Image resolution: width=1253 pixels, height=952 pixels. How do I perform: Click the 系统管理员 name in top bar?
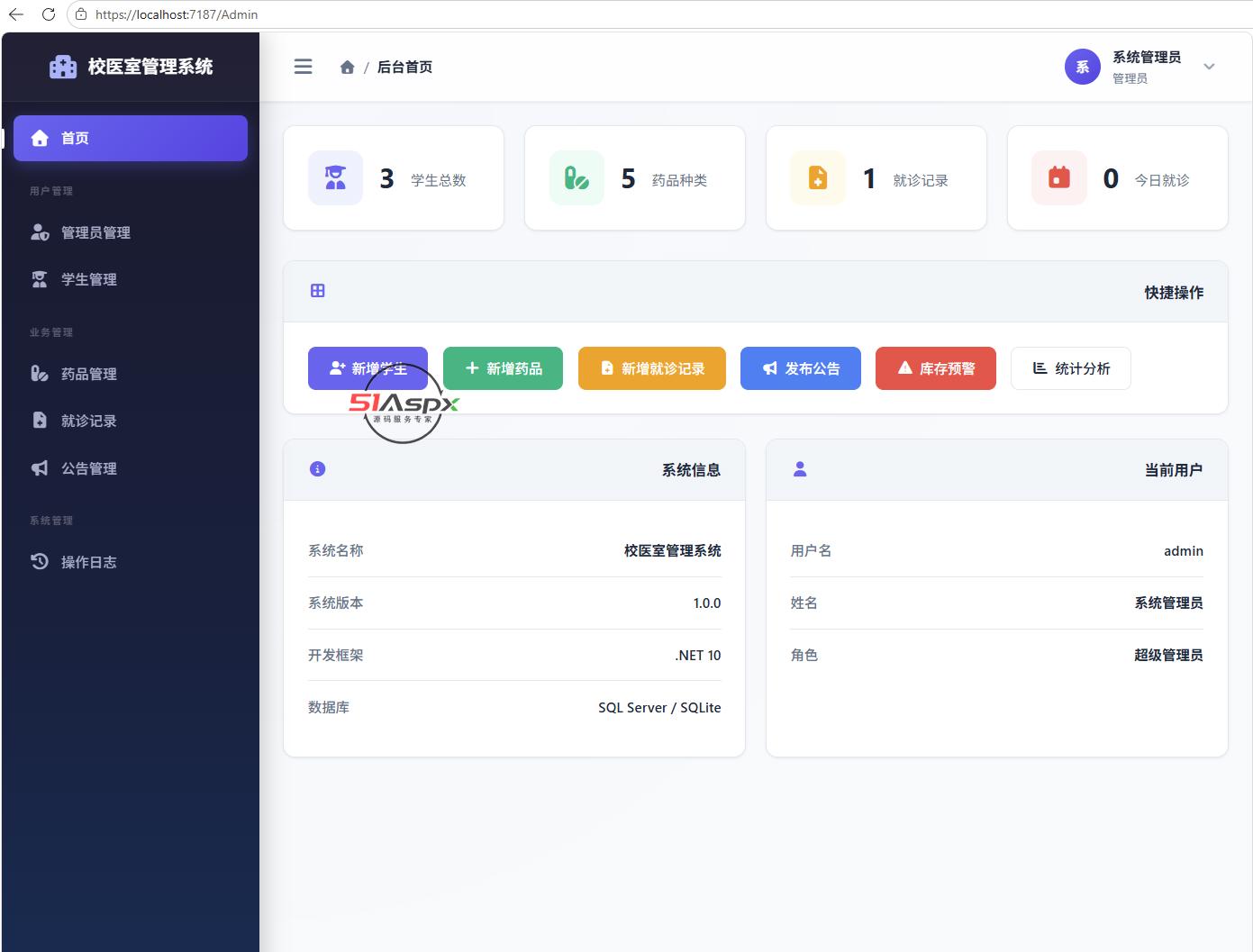pyautogui.click(x=1147, y=57)
